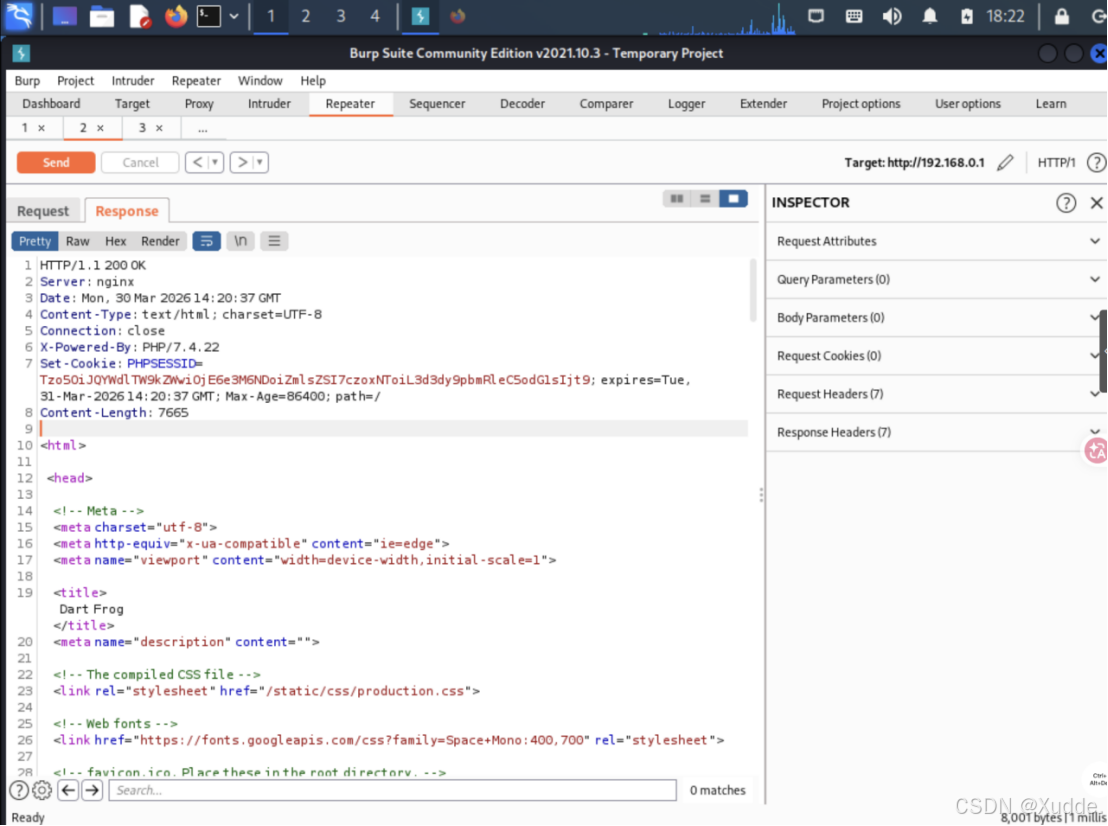This screenshot has height=826, width=1108.
Task: Open the back history dropdown arrow
Action: point(216,163)
